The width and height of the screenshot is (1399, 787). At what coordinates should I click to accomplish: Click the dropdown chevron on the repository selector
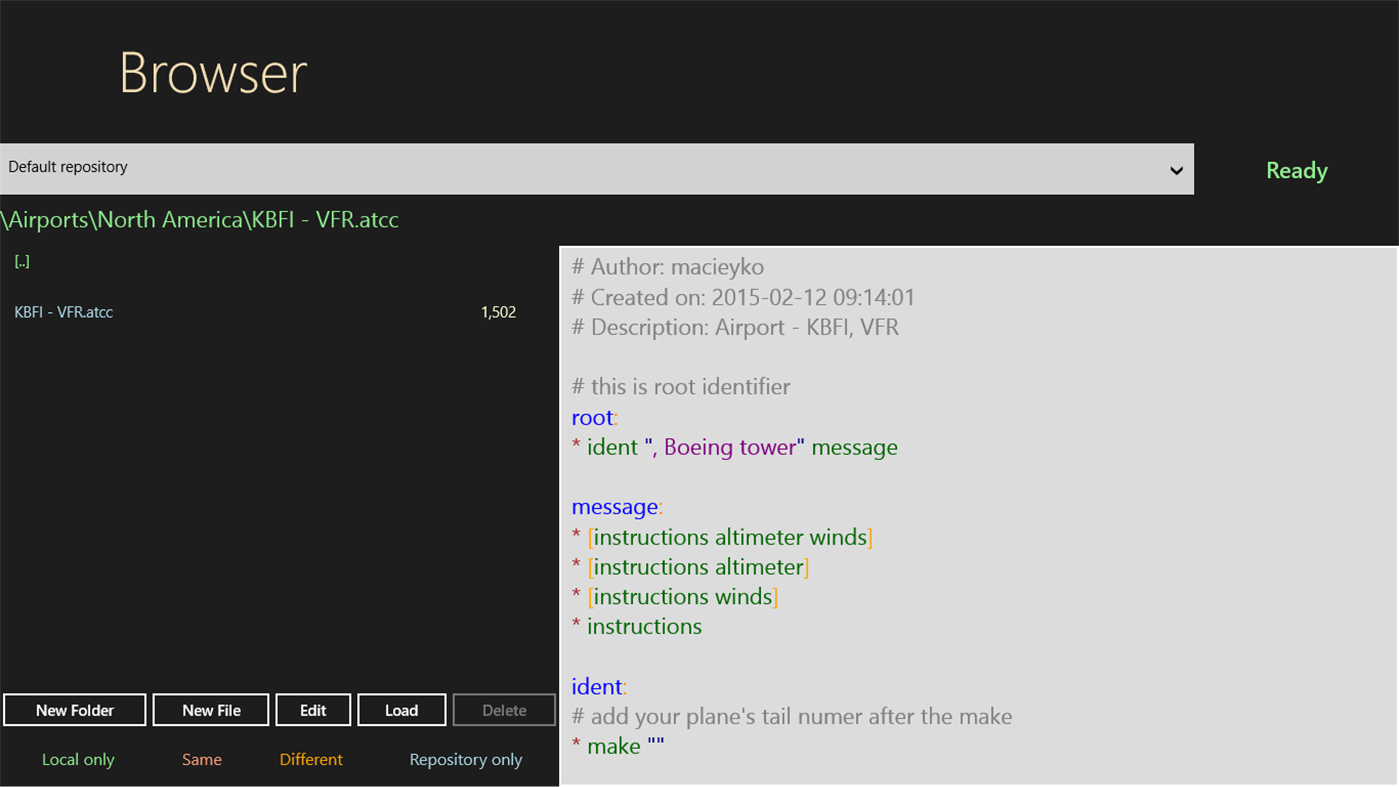point(1176,170)
